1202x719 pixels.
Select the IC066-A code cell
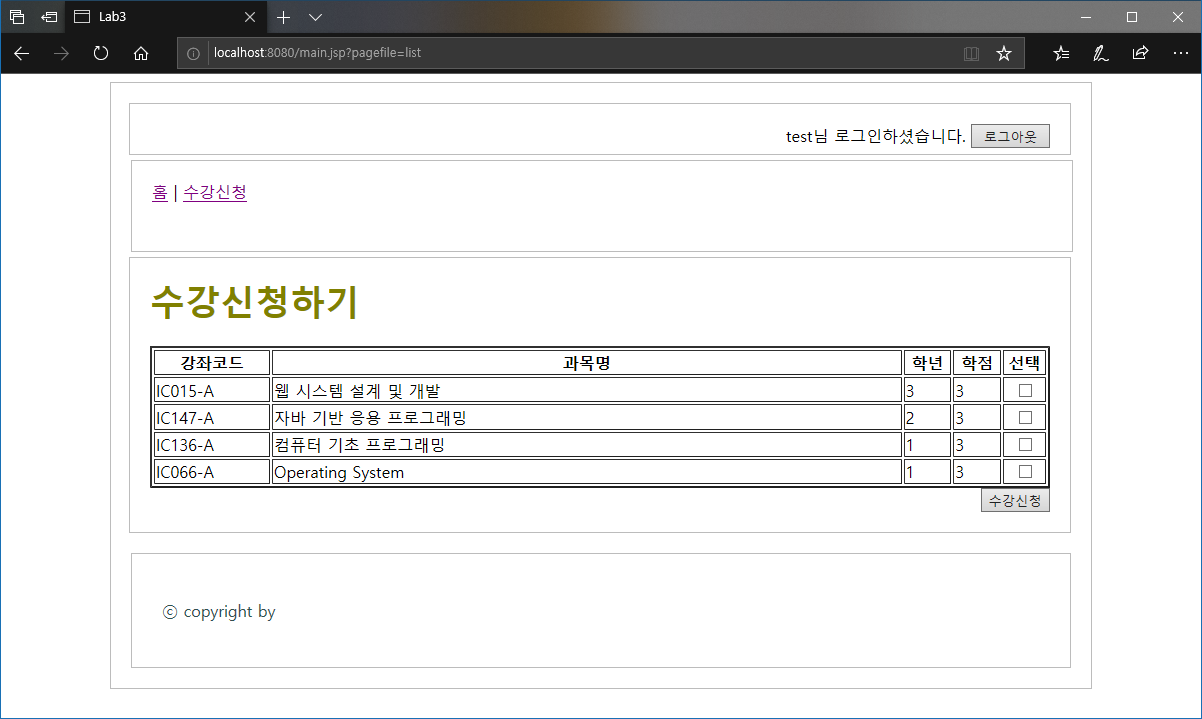[x=212, y=472]
